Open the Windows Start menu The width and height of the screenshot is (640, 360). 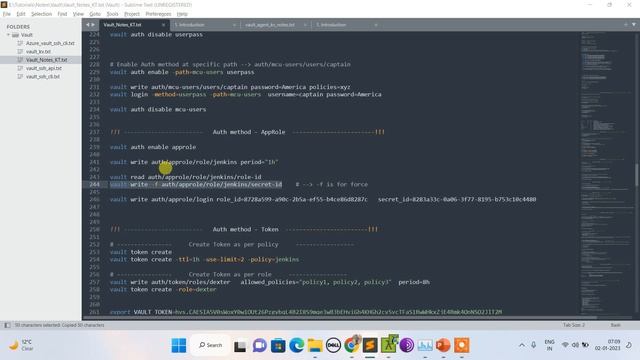[179, 345]
